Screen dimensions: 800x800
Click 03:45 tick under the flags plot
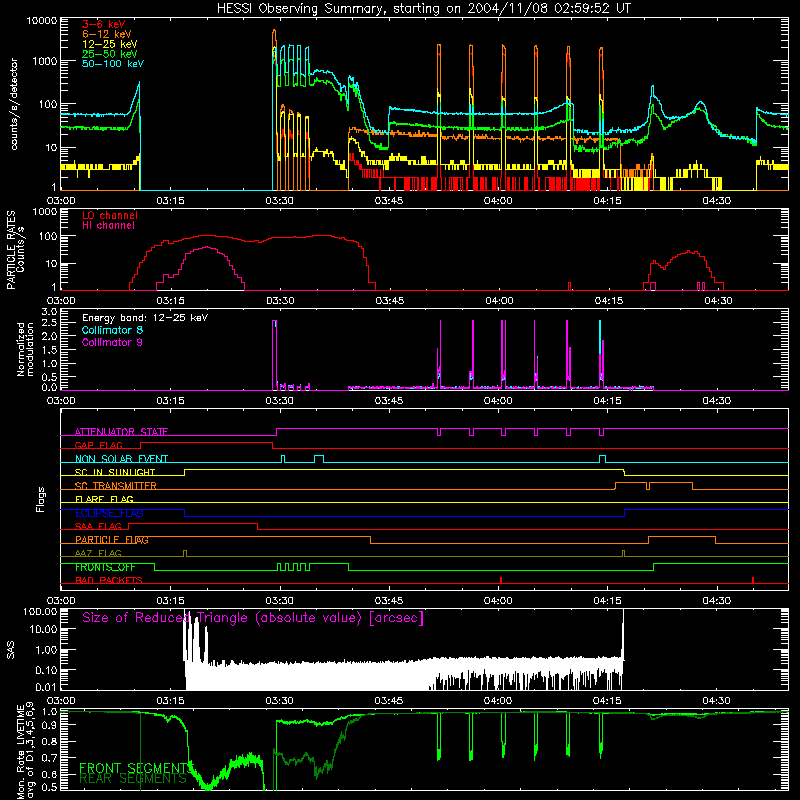point(389,601)
